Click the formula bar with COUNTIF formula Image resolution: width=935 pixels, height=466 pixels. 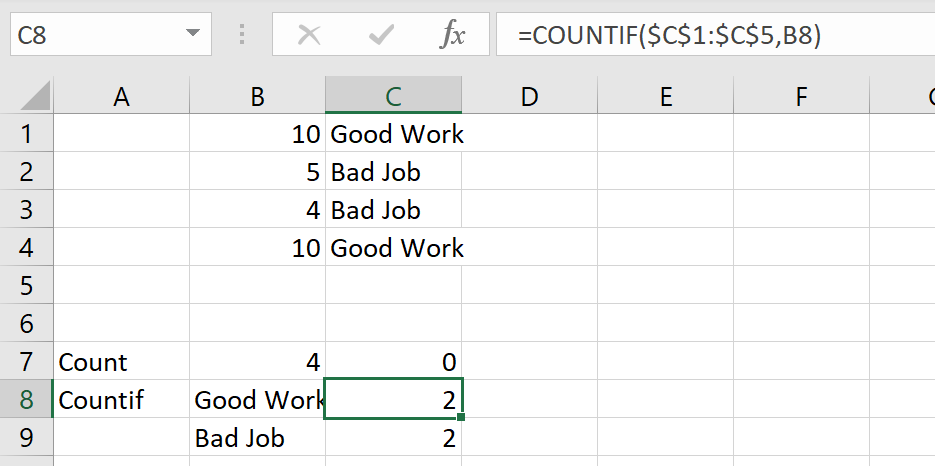(x=716, y=36)
